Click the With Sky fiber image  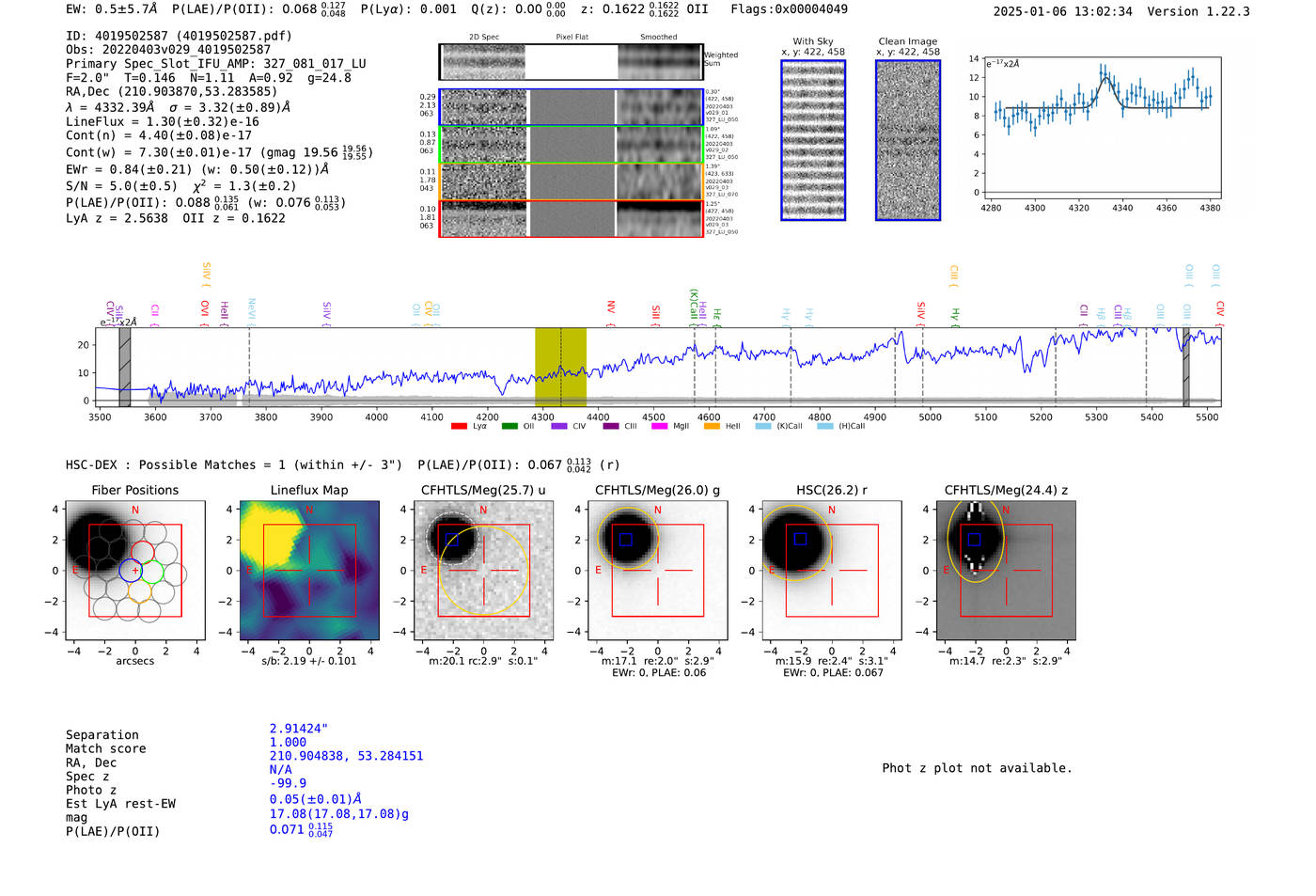[x=813, y=140]
